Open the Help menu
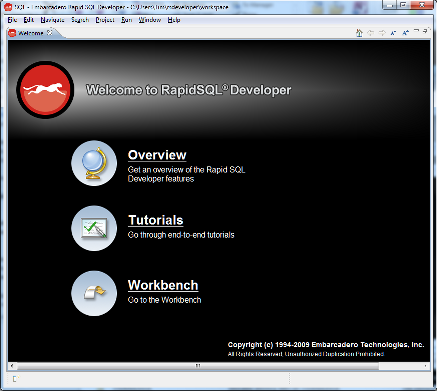This screenshot has height=391, width=437. click(x=174, y=20)
